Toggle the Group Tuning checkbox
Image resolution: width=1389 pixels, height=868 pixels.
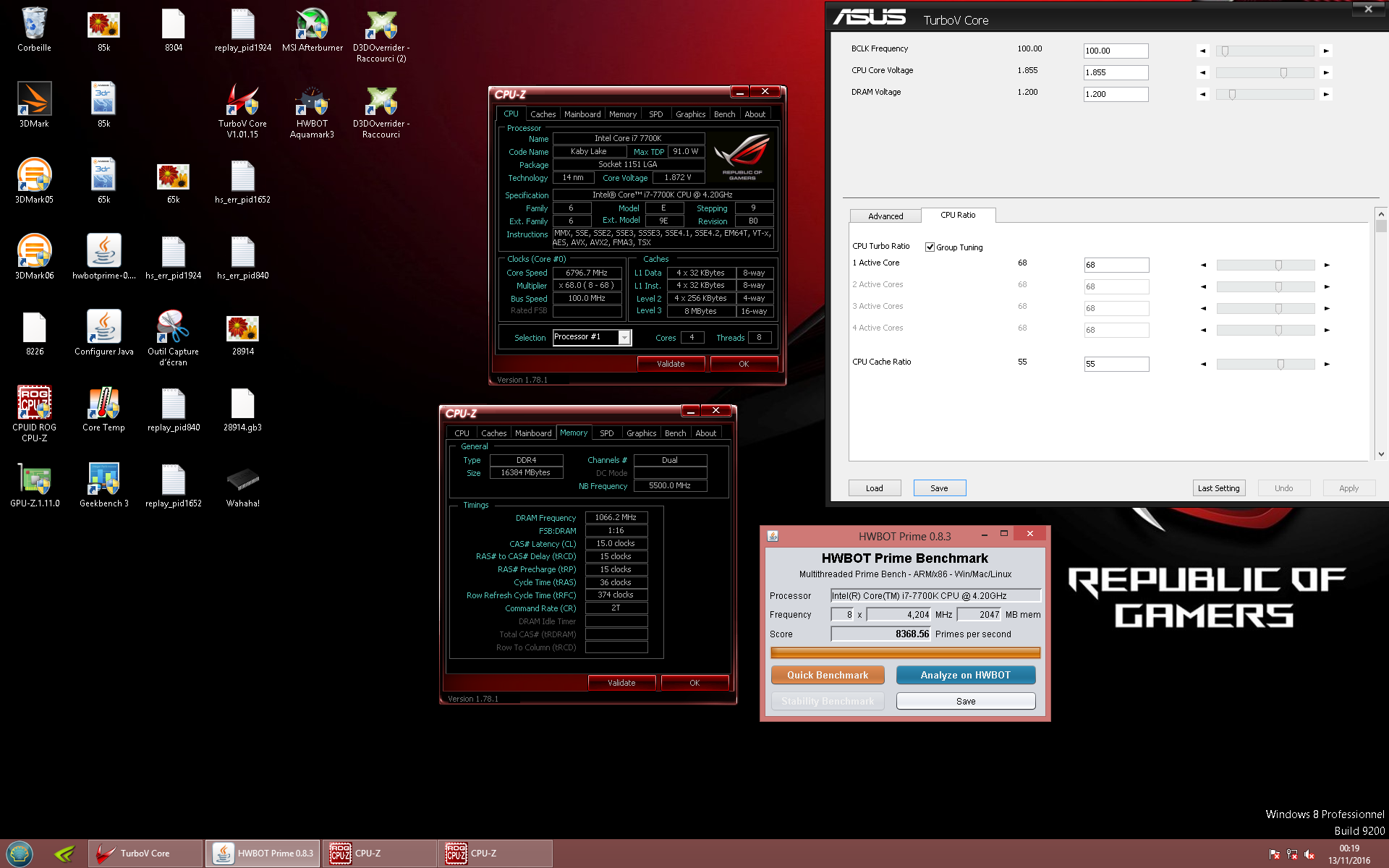930,247
